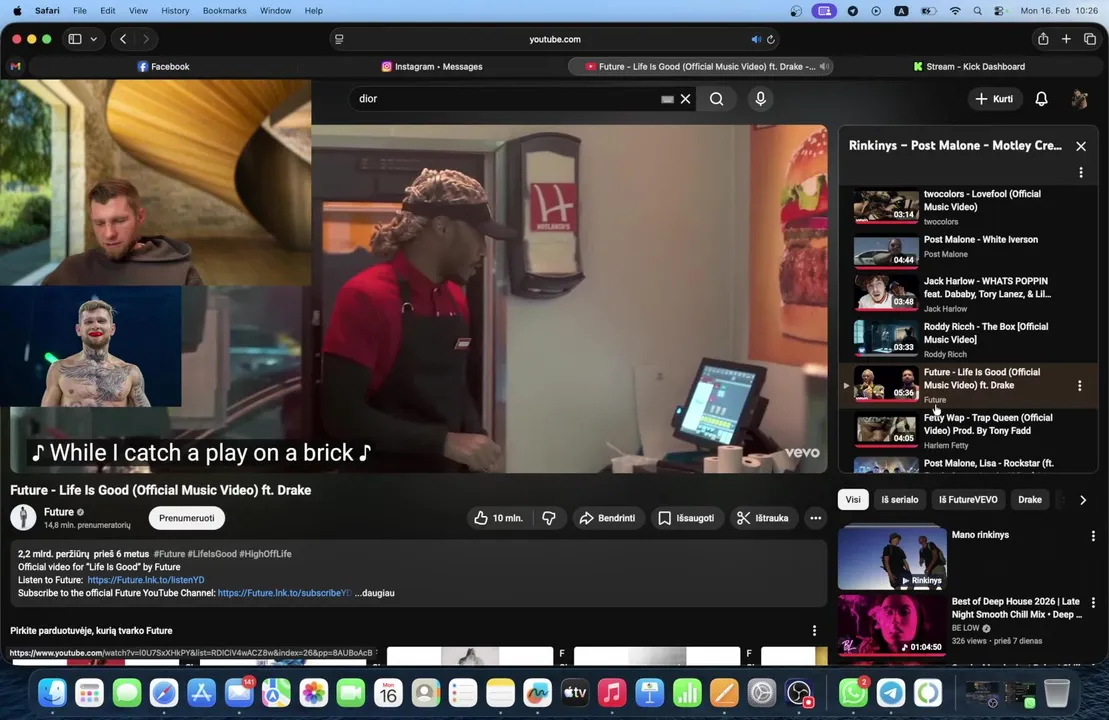Select the Iš FutureVEVO filter chip
The image size is (1109, 720).
point(968,500)
